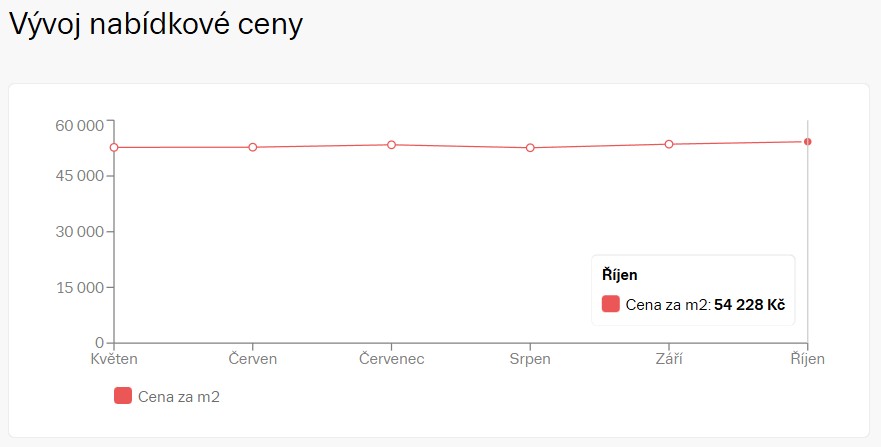Image resolution: width=881 pixels, height=447 pixels.
Task: Toggle the 'Cena za m2' legend series
Action: (178, 397)
